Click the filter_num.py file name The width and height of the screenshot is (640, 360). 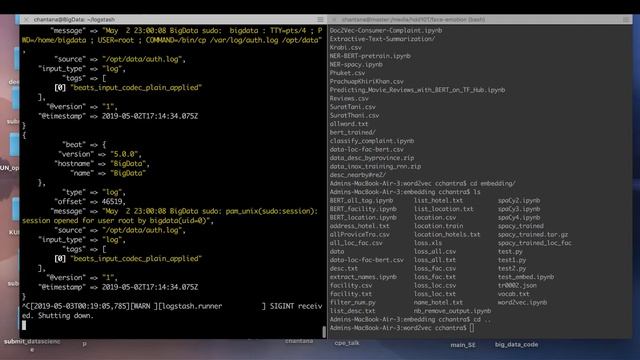(x=352, y=302)
